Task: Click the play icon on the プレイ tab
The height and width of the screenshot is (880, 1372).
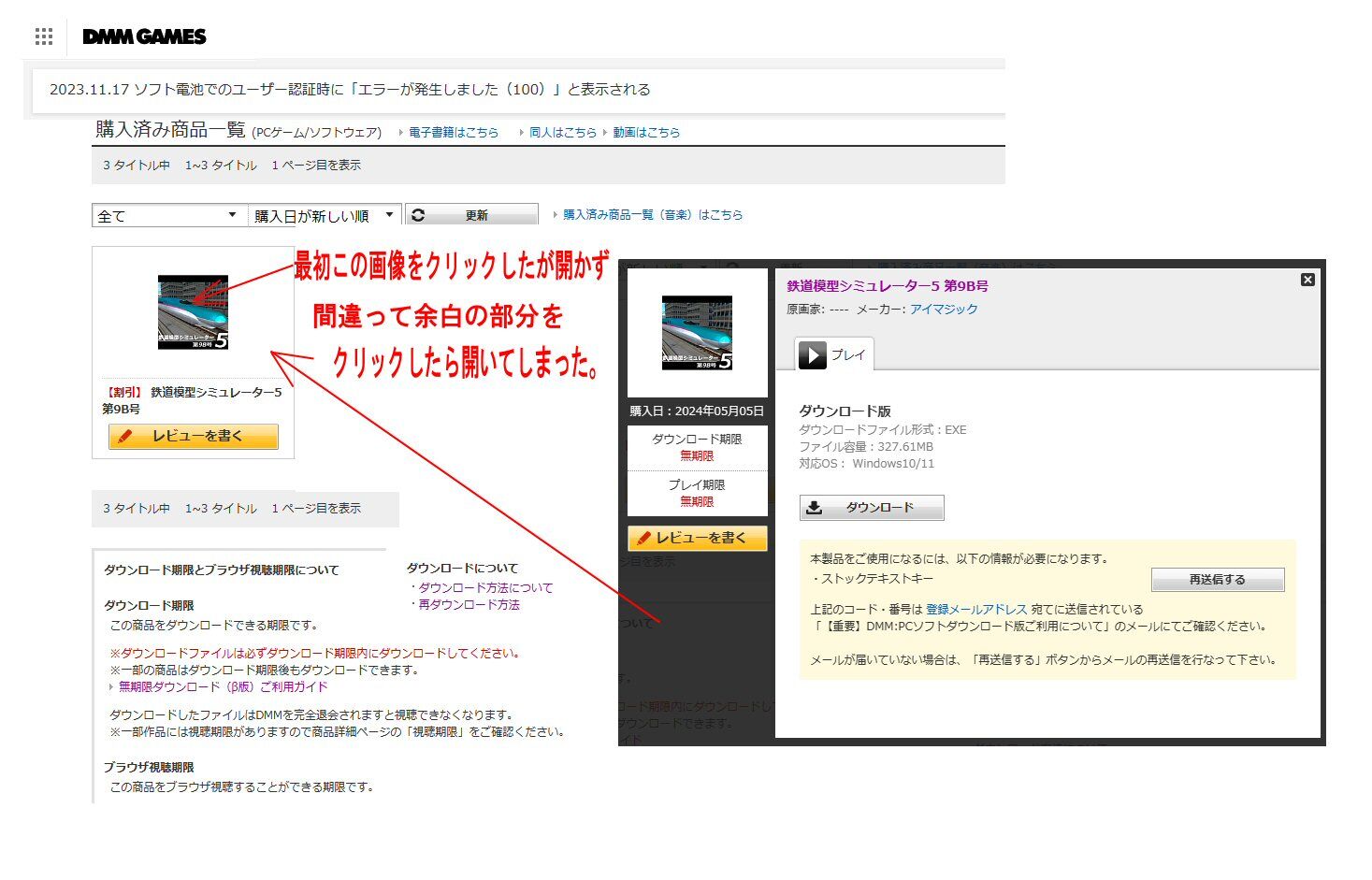Action: 813,354
